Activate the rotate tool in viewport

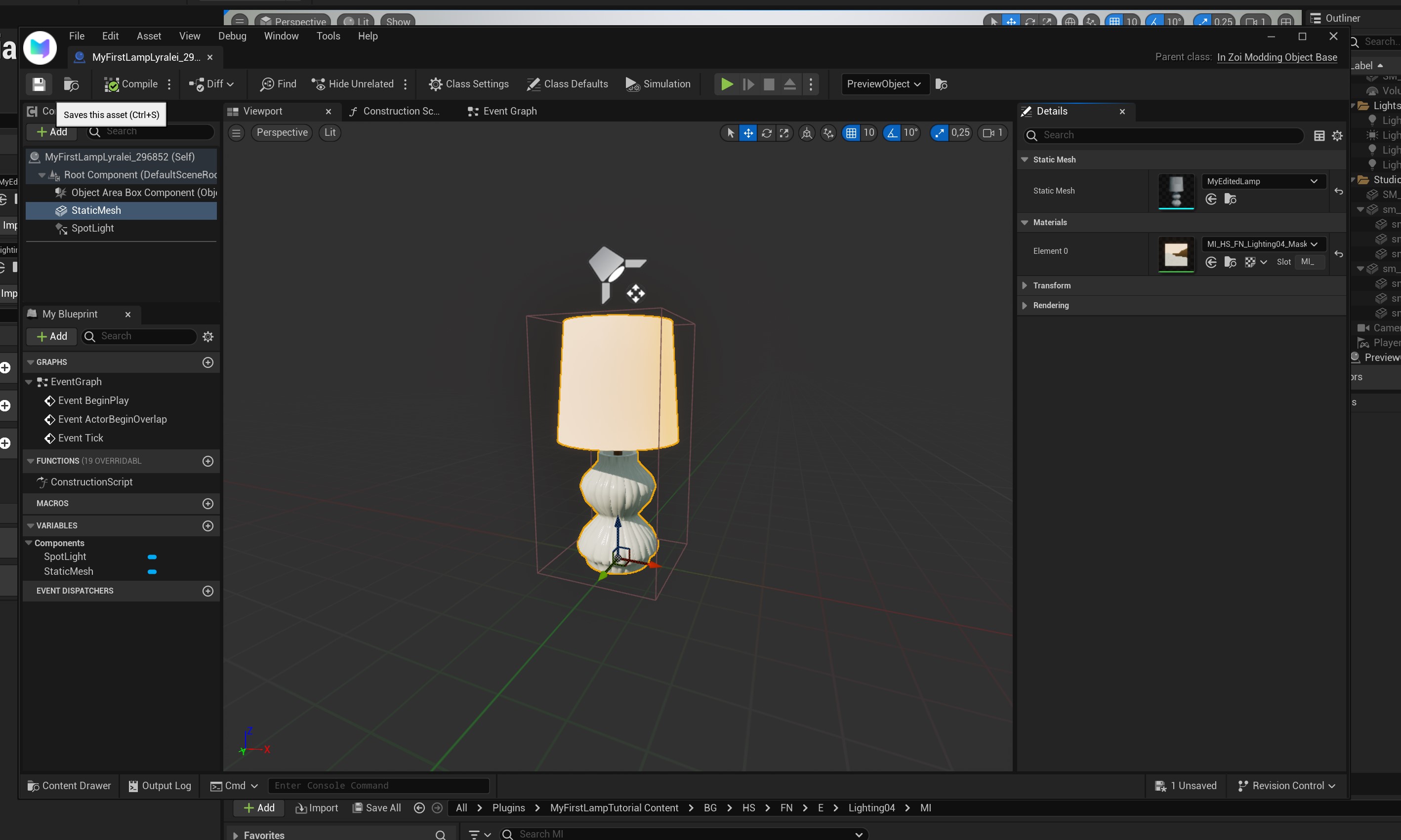tap(766, 133)
